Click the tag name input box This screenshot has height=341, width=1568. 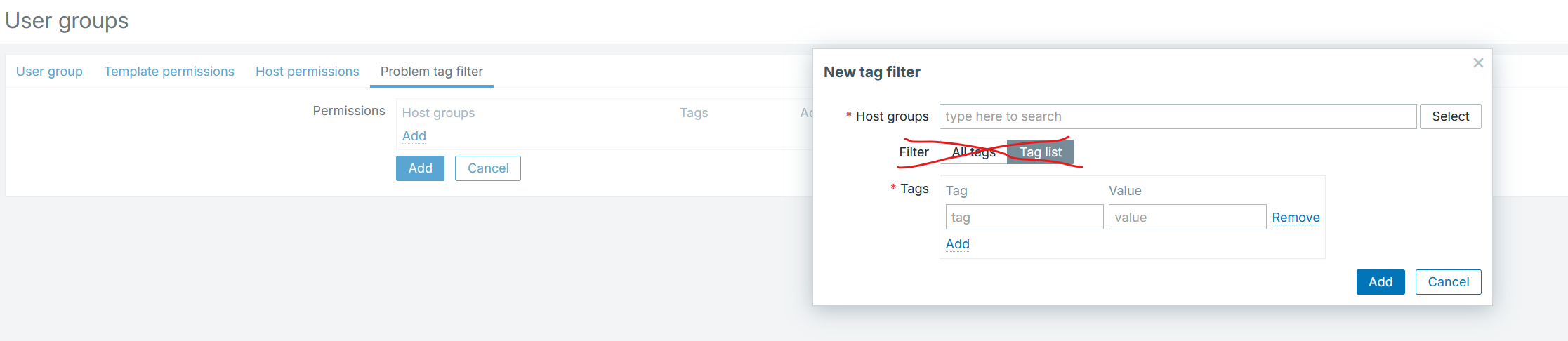coord(1025,218)
